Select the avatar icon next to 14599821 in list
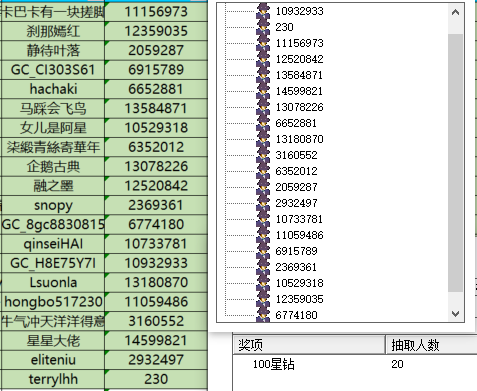Viewport: 477px width, 391px height. pos(263,91)
